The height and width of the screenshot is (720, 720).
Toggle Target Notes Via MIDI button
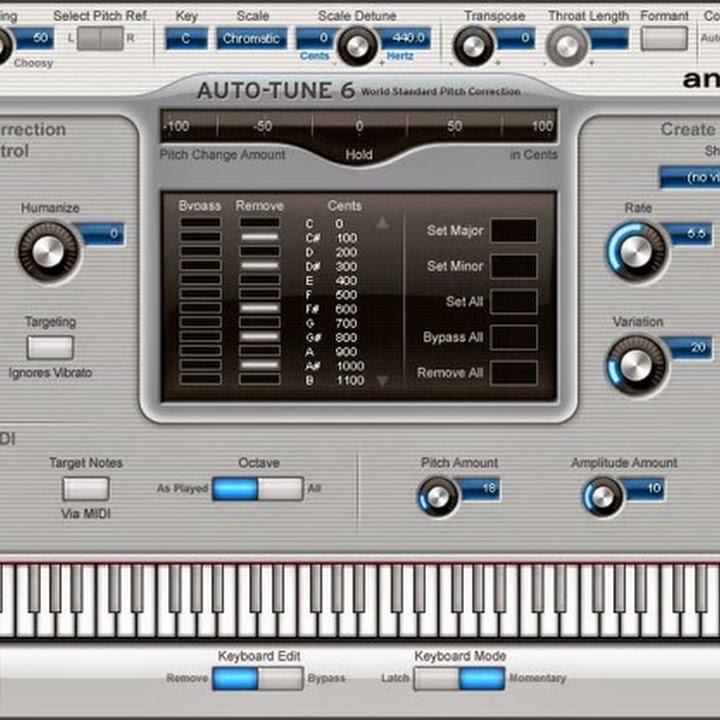tap(86, 489)
